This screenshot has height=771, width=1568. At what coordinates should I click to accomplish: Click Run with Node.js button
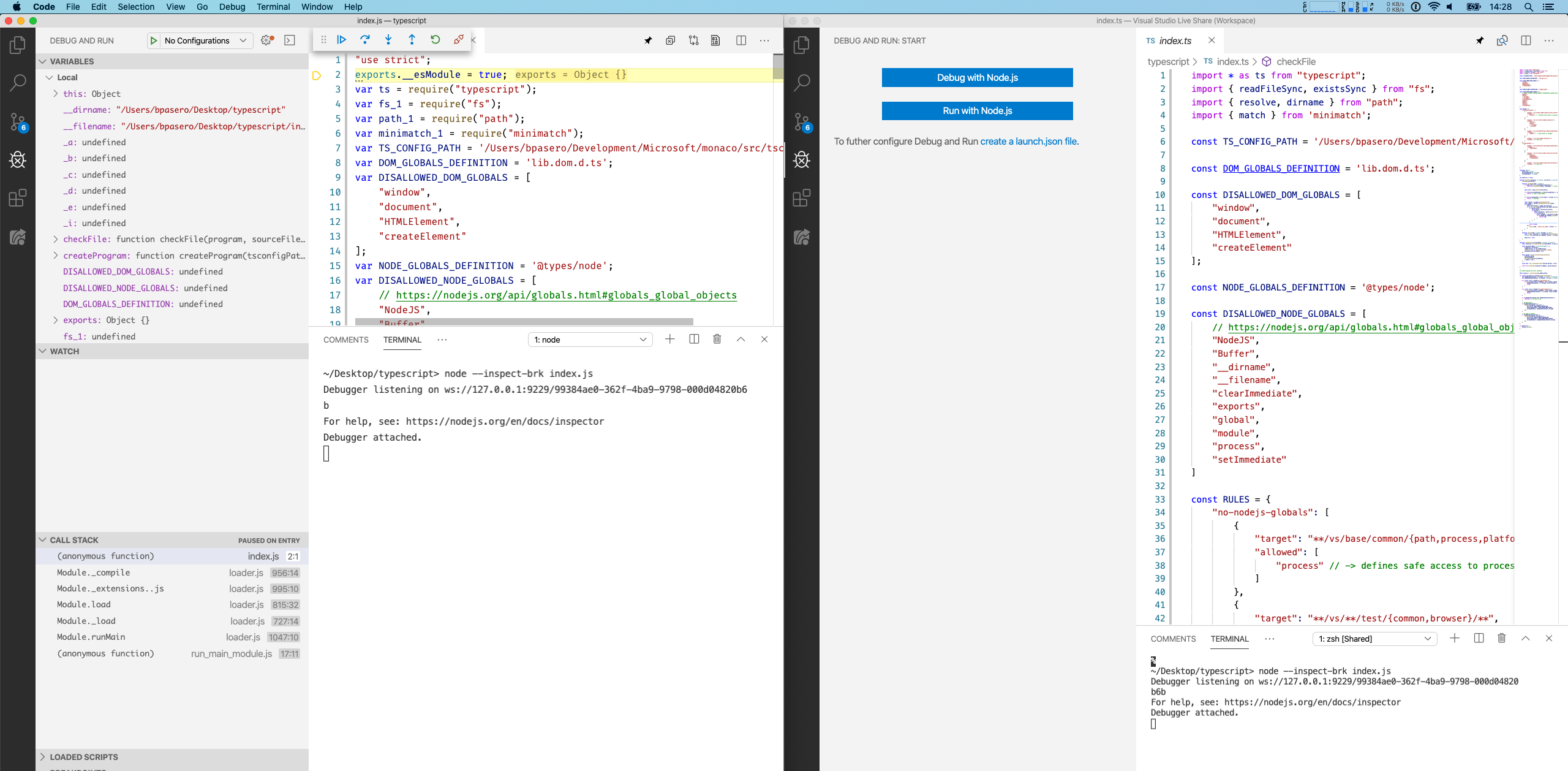point(978,111)
